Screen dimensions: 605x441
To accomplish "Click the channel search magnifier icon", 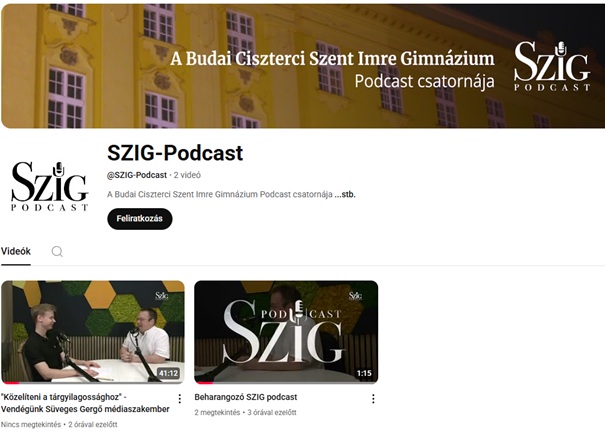I will (57, 252).
